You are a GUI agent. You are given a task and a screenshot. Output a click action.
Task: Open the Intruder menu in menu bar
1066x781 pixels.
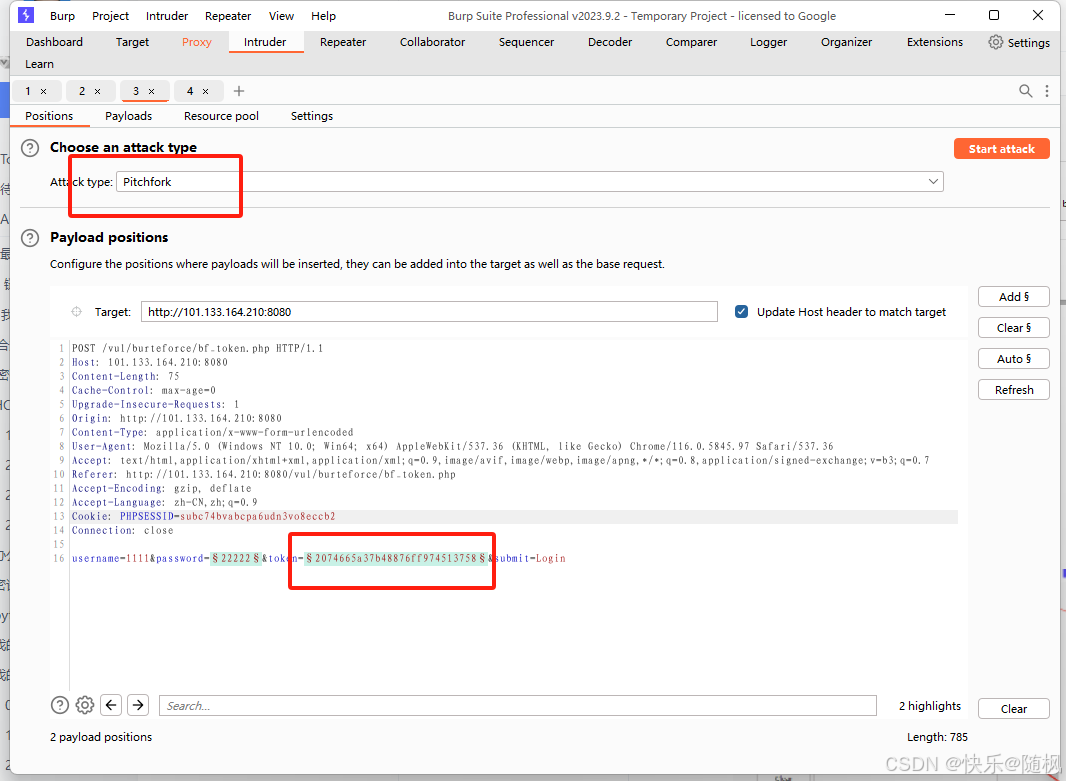coord(167,16)
